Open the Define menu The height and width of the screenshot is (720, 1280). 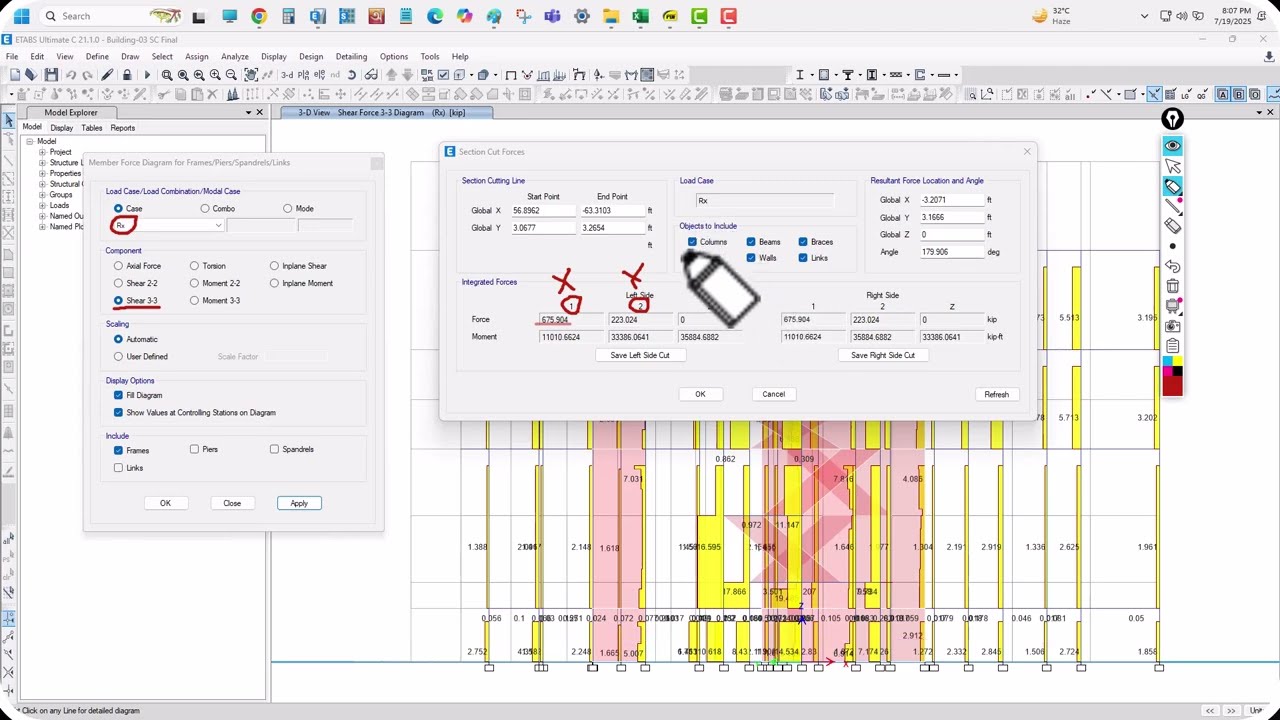pos(97,56)
